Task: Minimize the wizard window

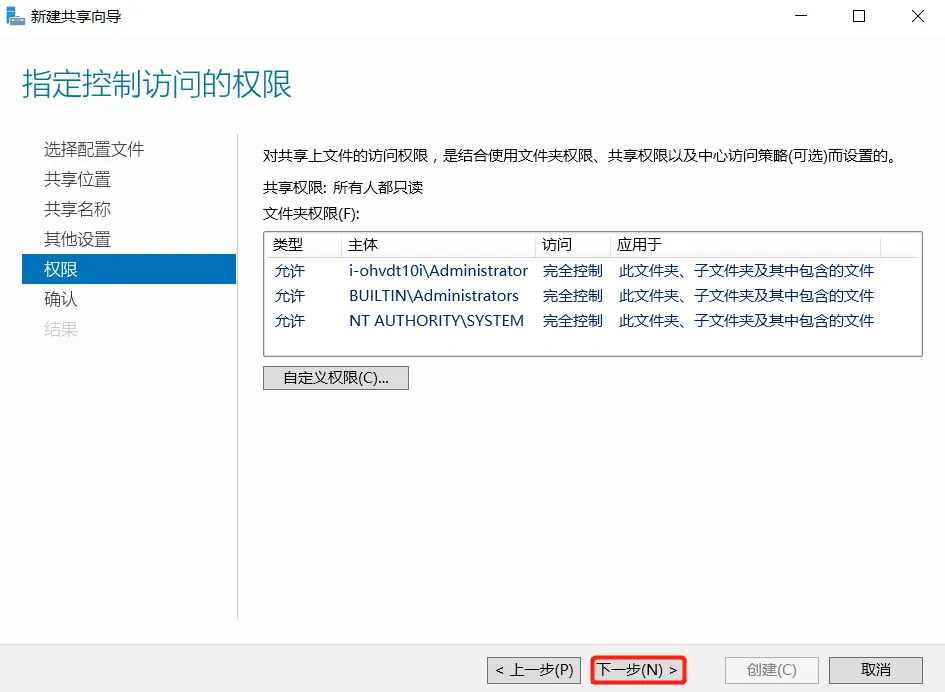Action: coord(801,16)
